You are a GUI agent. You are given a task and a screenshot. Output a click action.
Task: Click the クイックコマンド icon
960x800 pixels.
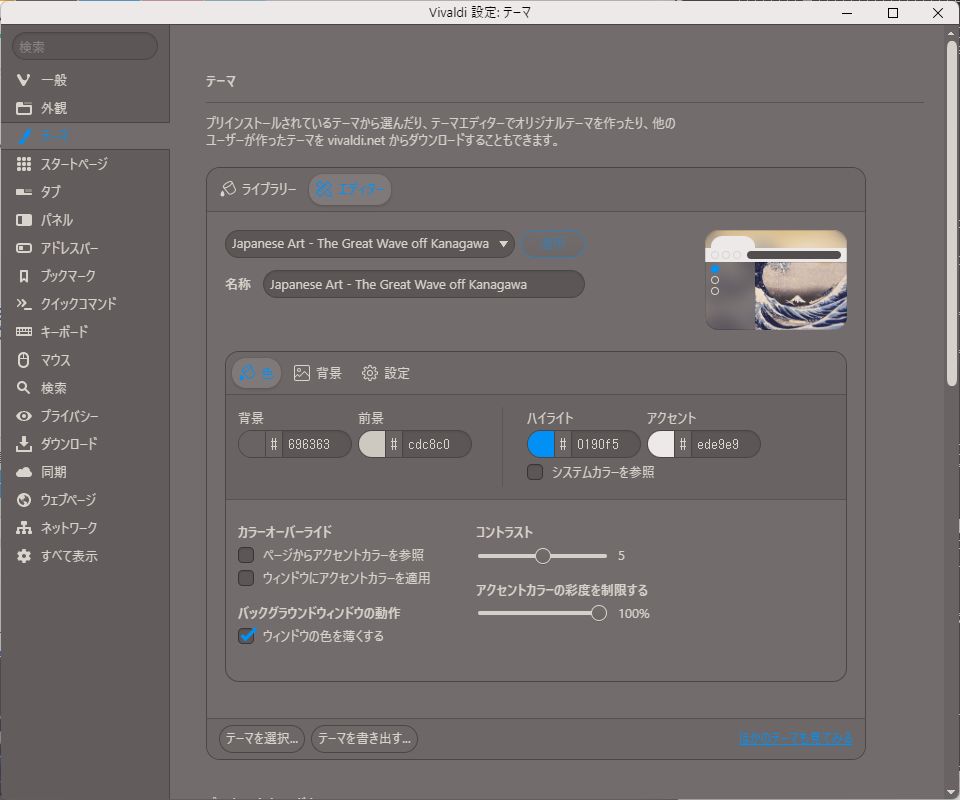pos(23,304)
